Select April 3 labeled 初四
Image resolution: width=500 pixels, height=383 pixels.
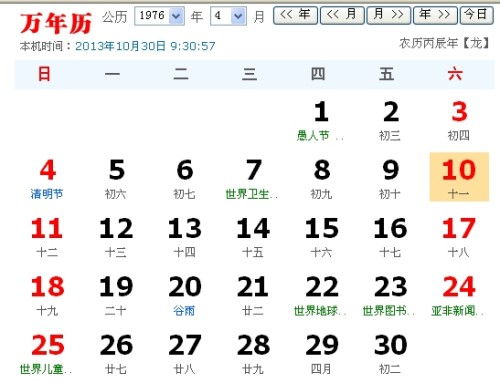(459, 121)
